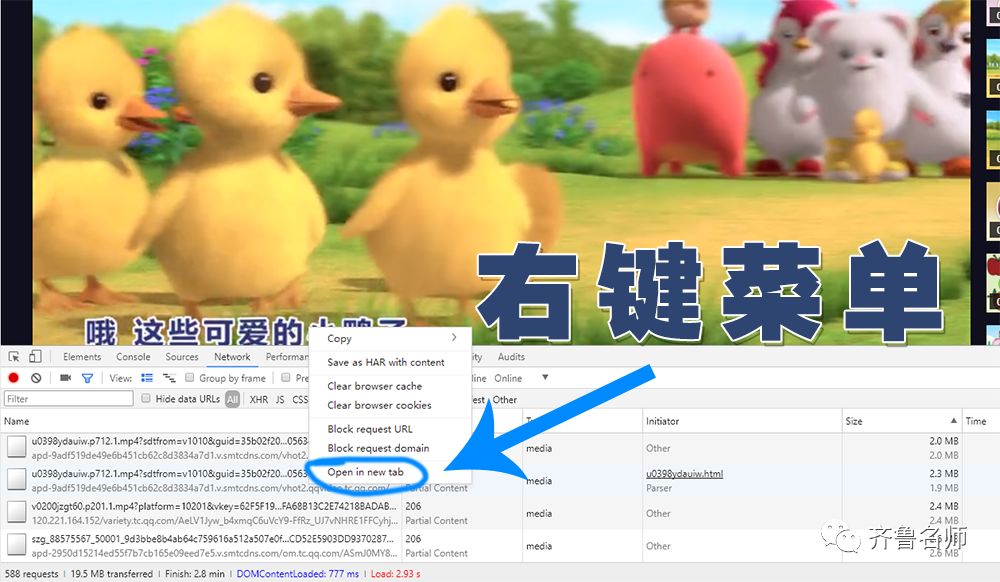Check the Hide data URLs box
1000x582 pixels.
146,398
